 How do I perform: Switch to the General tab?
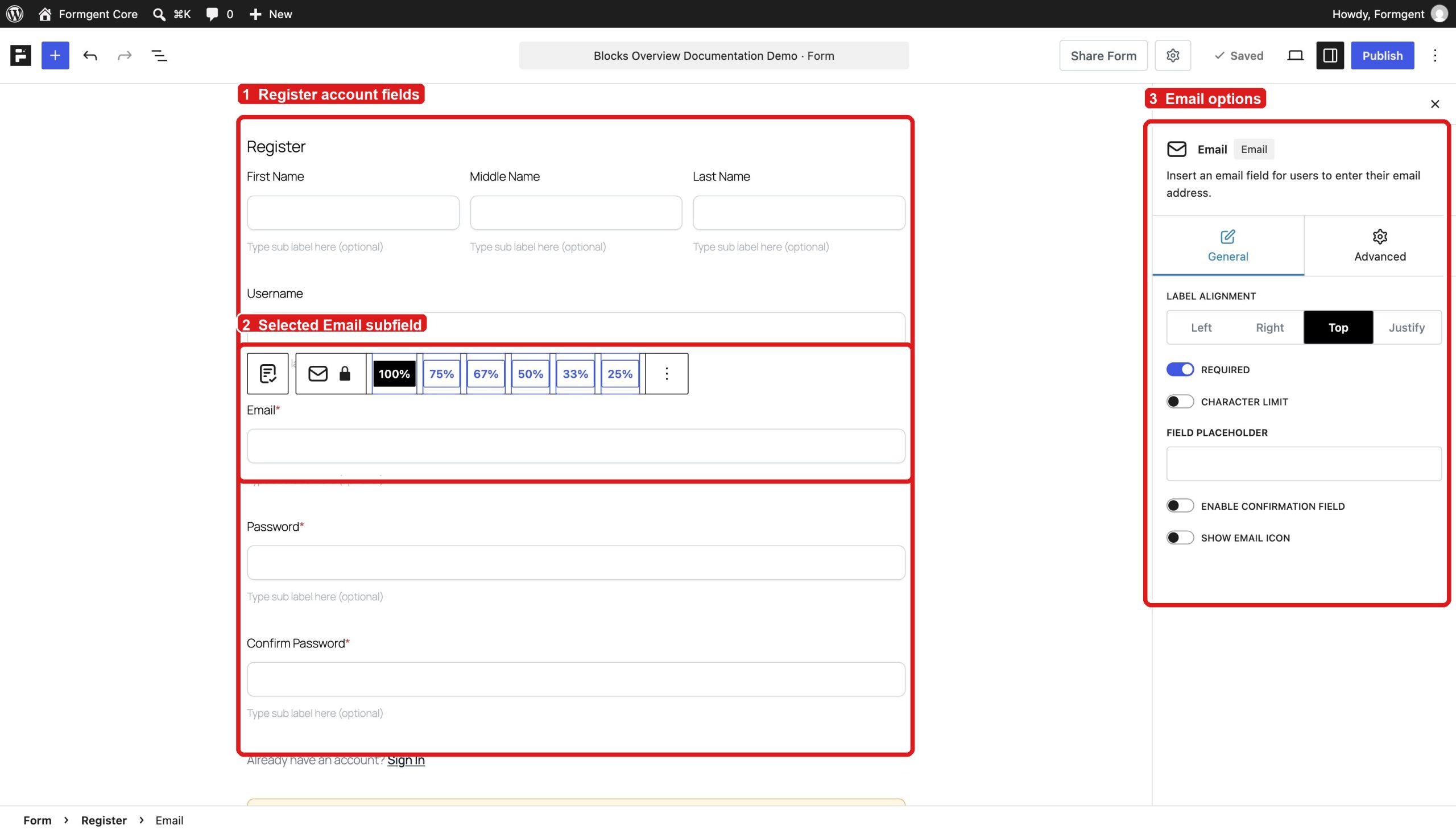click(x=1228, y=246)
